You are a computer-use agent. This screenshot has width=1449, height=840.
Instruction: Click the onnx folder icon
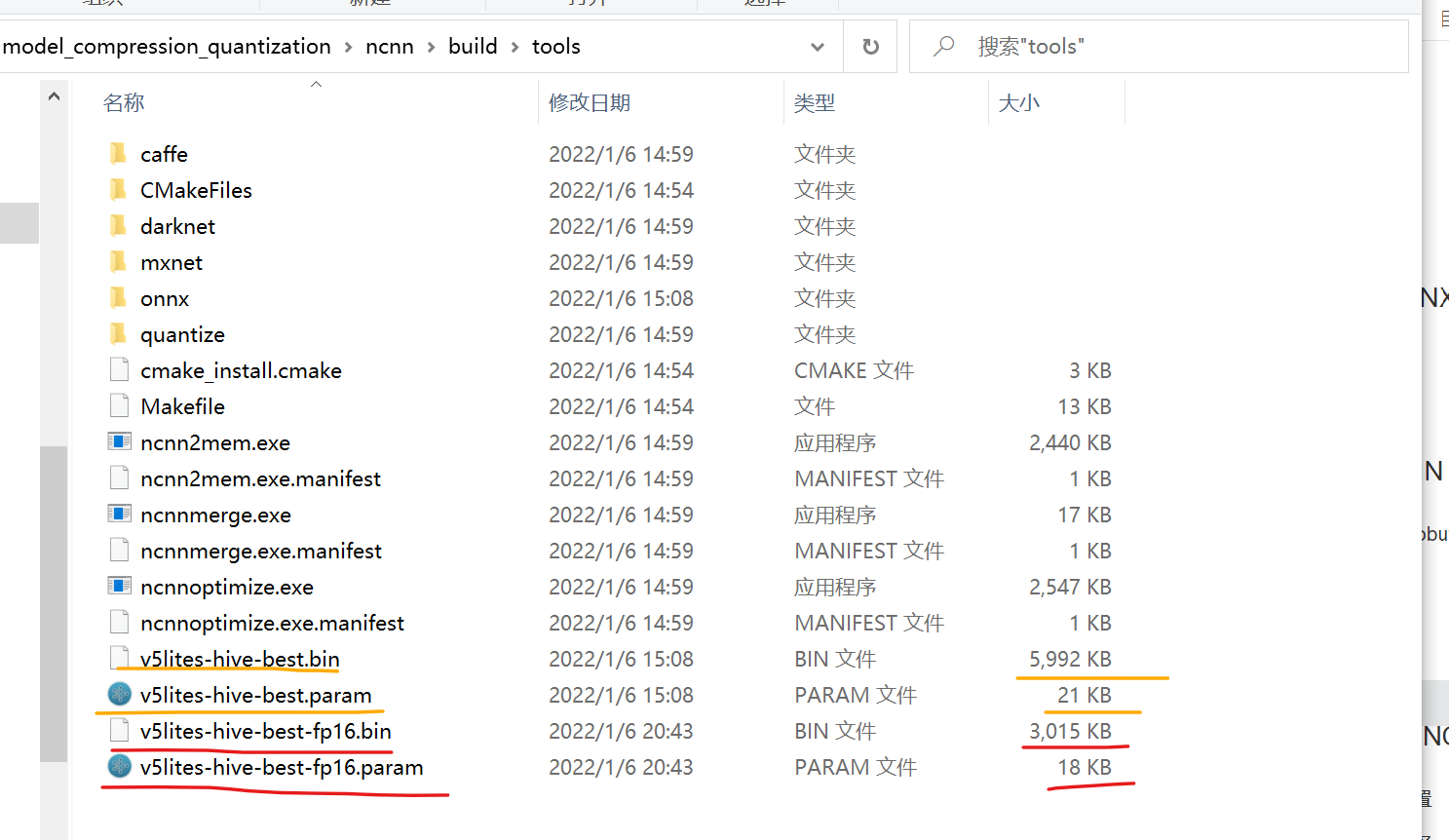[x=119, y=297]
